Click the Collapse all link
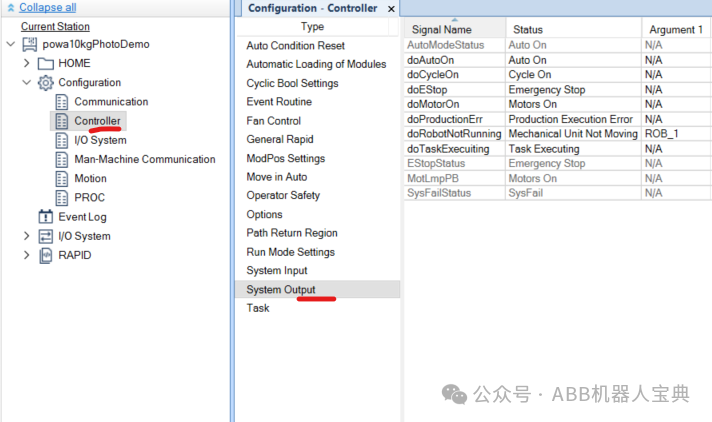 point(47,7)
